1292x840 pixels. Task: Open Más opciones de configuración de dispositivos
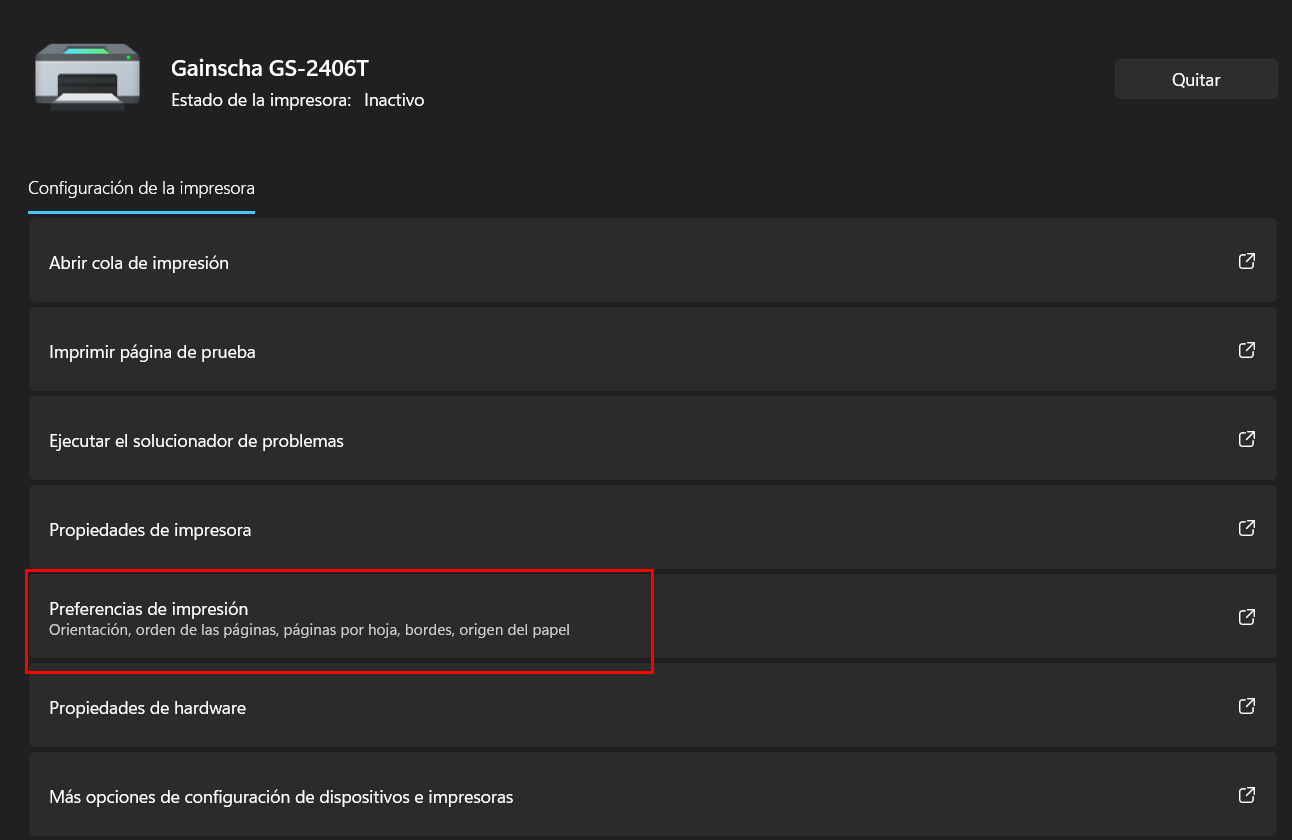[281, 797]
